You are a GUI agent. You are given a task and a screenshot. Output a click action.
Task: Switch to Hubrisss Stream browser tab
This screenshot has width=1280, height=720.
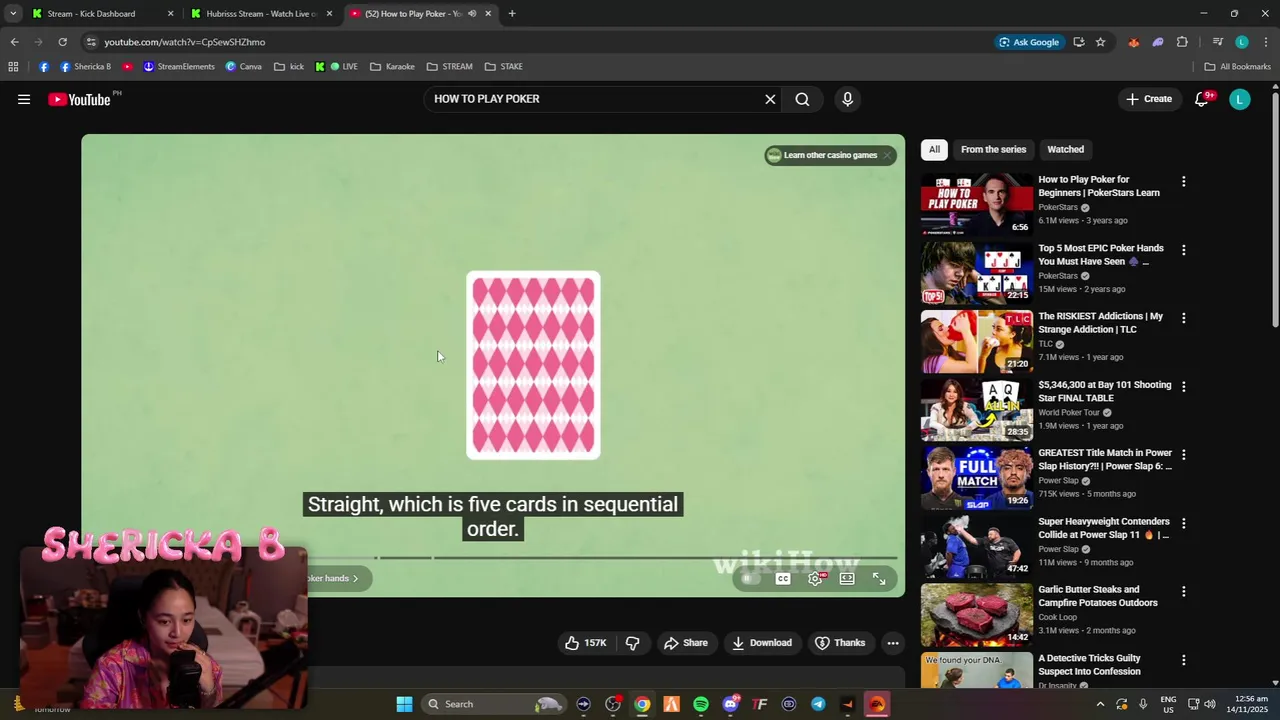262,14
